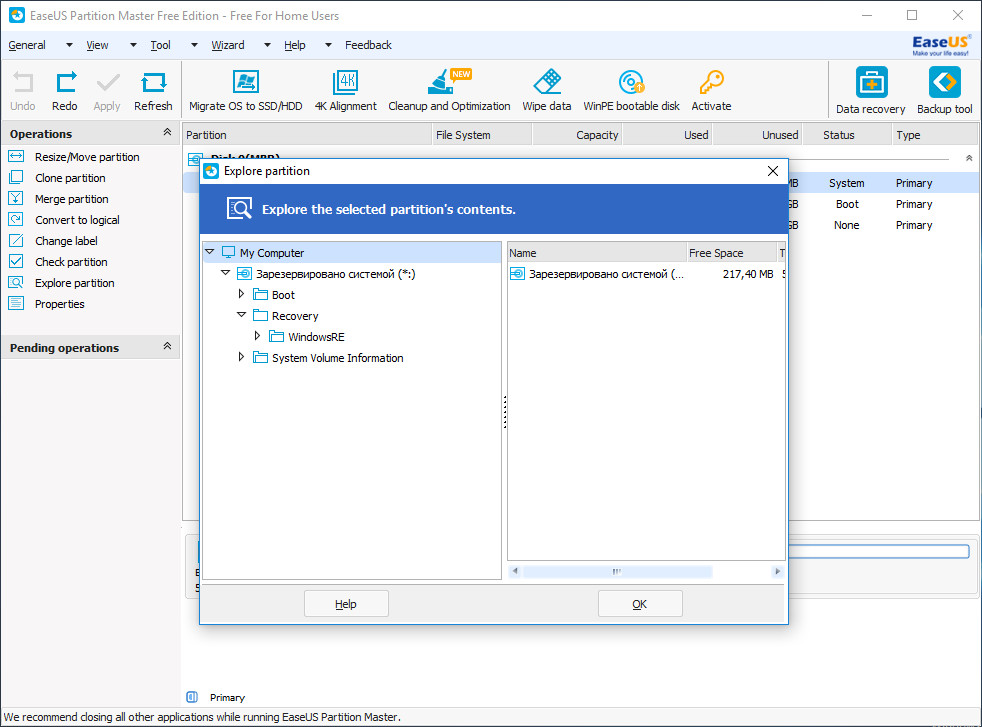Click the scrollbar left arrow in file list
The height and width of the screenshot is (727, 982).
pos(515,571)
